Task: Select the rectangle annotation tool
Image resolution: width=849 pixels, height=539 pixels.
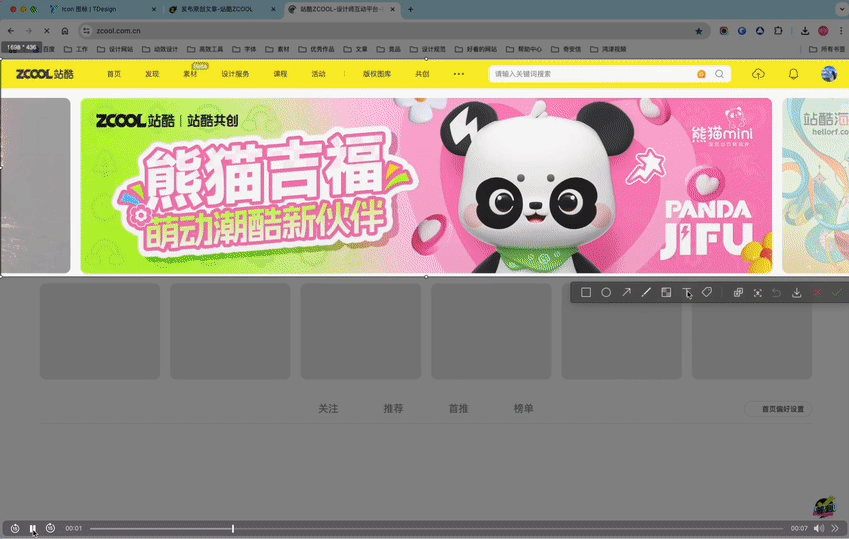Action: 586,293
